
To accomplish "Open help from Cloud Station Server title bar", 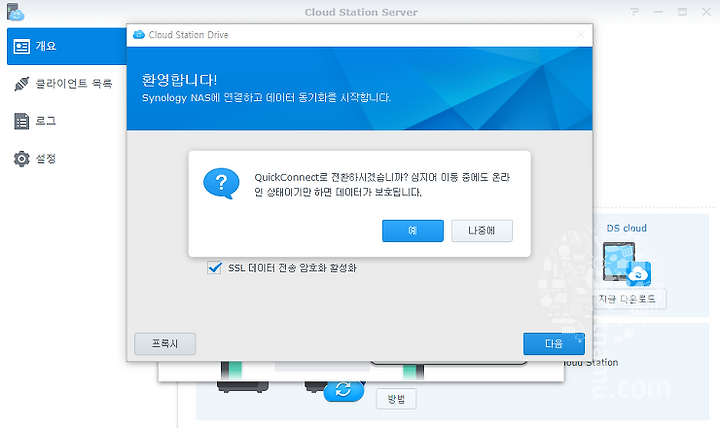I will click(x=635, y=12).
